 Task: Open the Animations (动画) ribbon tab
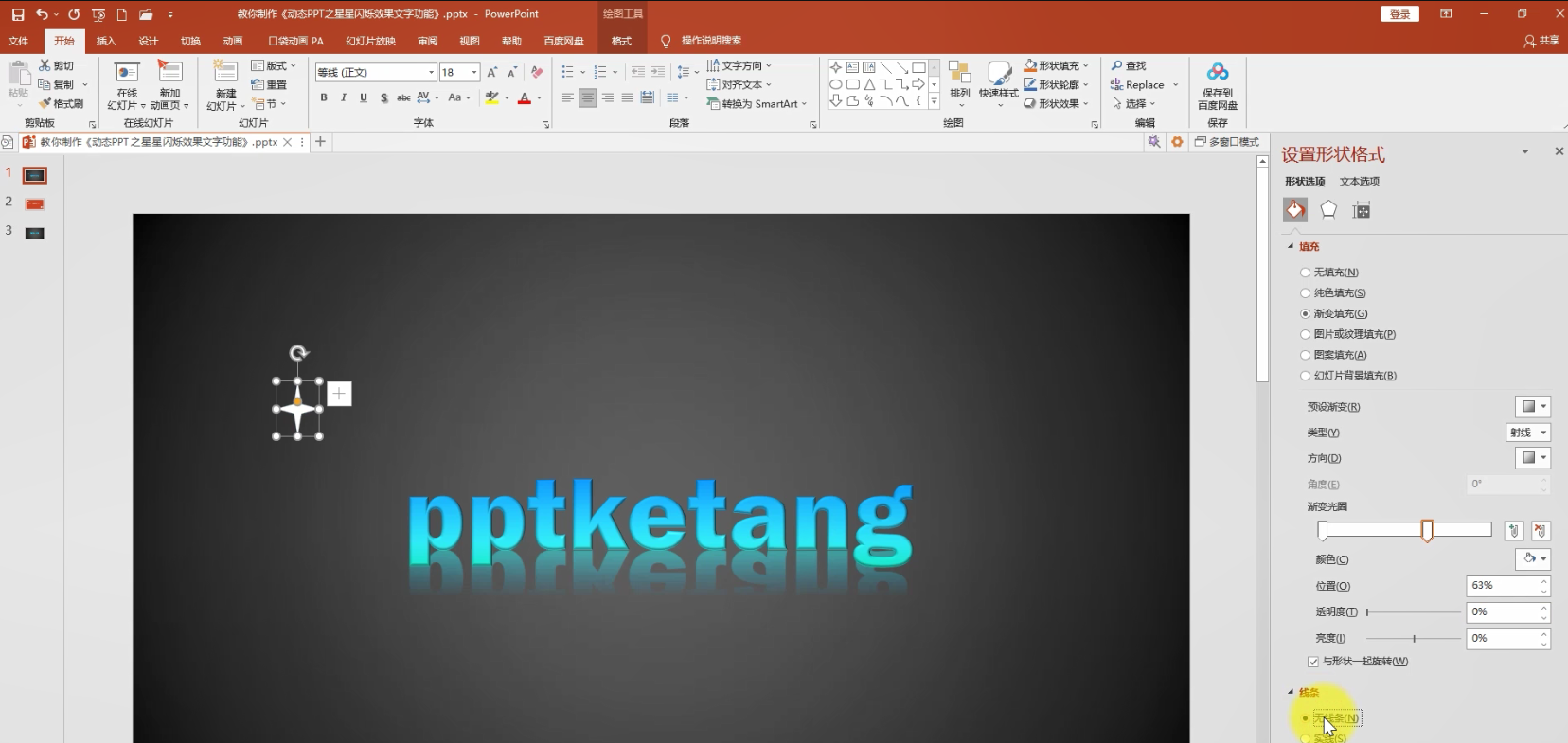233,41
